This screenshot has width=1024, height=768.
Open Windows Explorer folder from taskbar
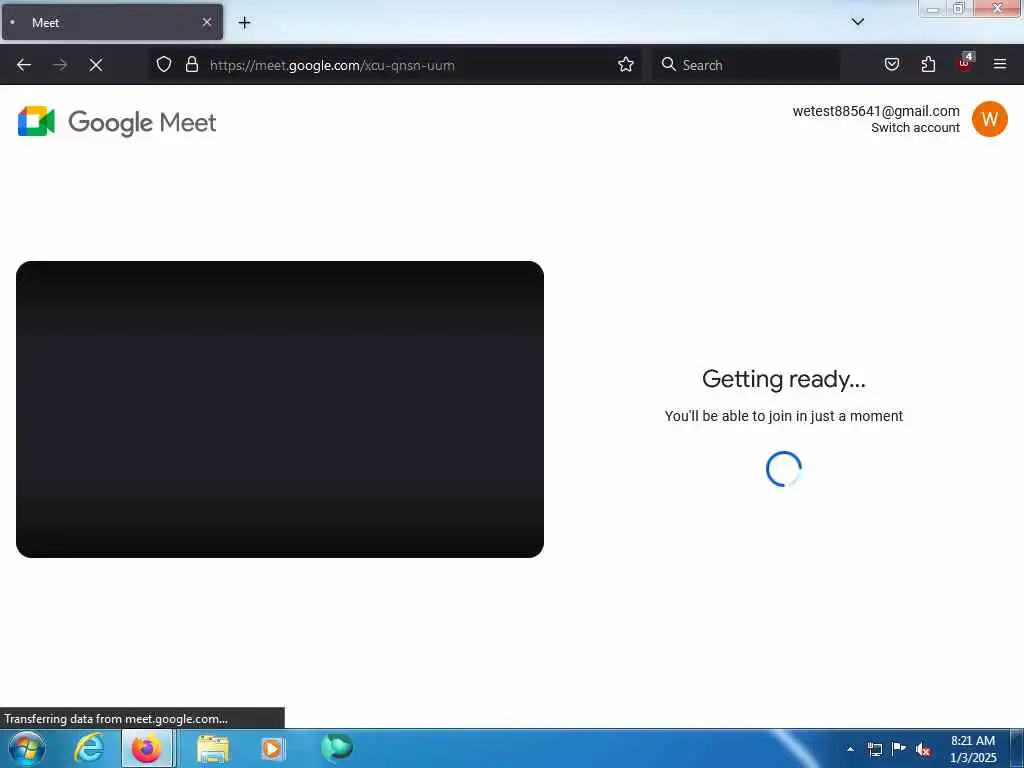(x=213, y=748)
